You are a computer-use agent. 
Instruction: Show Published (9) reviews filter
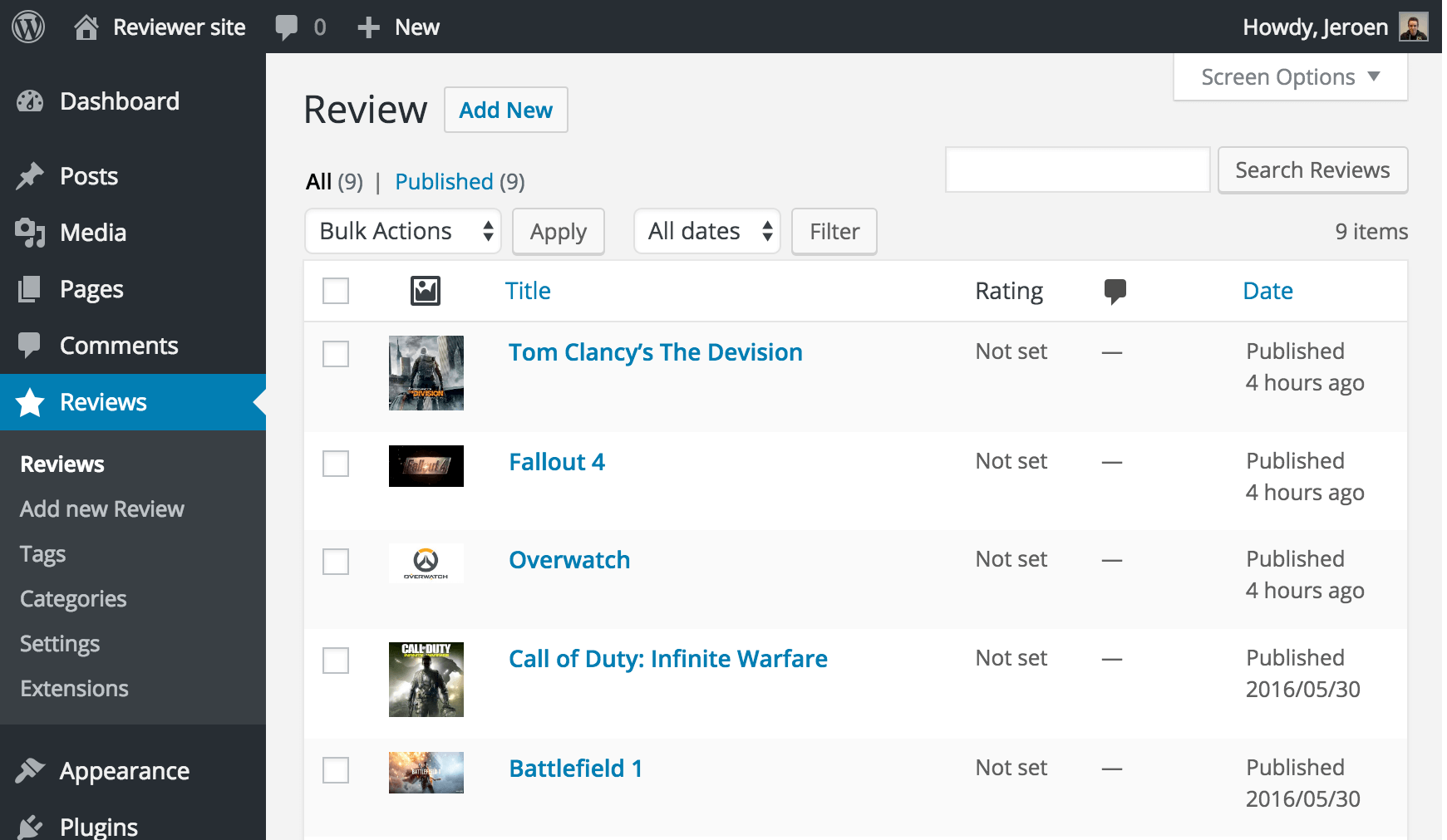[x=460, y=182]
